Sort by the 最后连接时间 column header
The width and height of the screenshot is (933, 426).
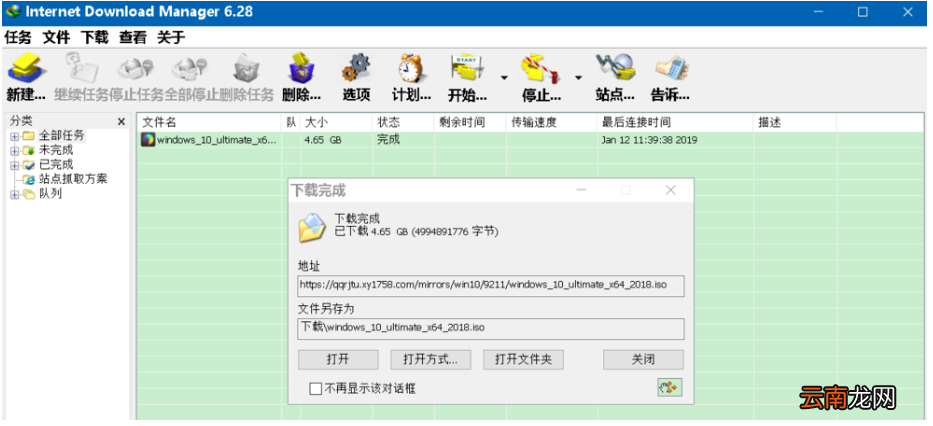pyautogui.click(x=675, y=123)
